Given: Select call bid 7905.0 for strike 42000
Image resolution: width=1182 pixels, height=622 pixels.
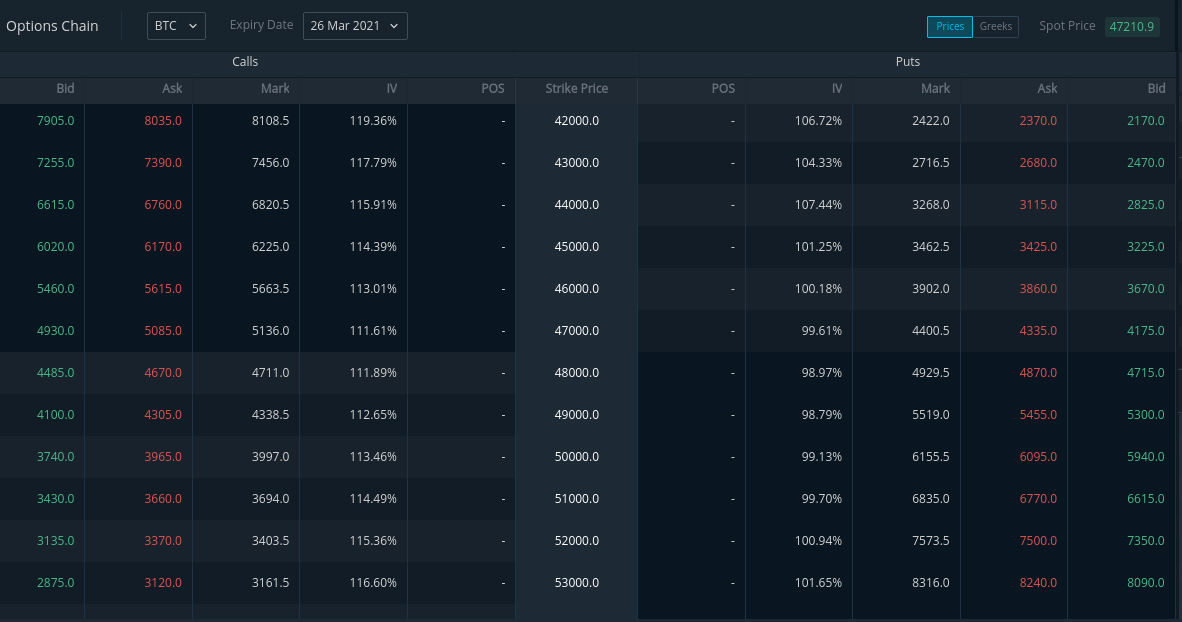Looking at the screenshot, I should coord(56,121).
